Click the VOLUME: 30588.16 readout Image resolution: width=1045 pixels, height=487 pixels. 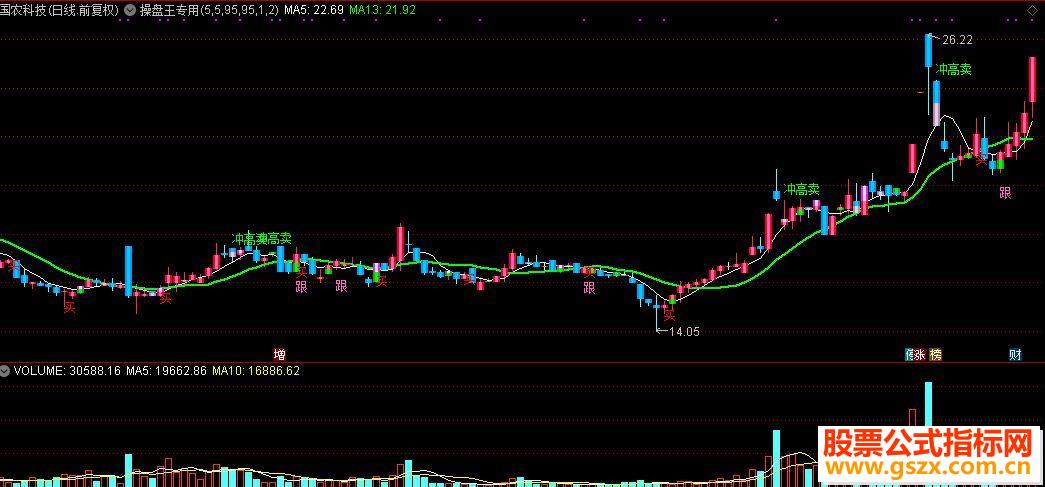point(67,370)
